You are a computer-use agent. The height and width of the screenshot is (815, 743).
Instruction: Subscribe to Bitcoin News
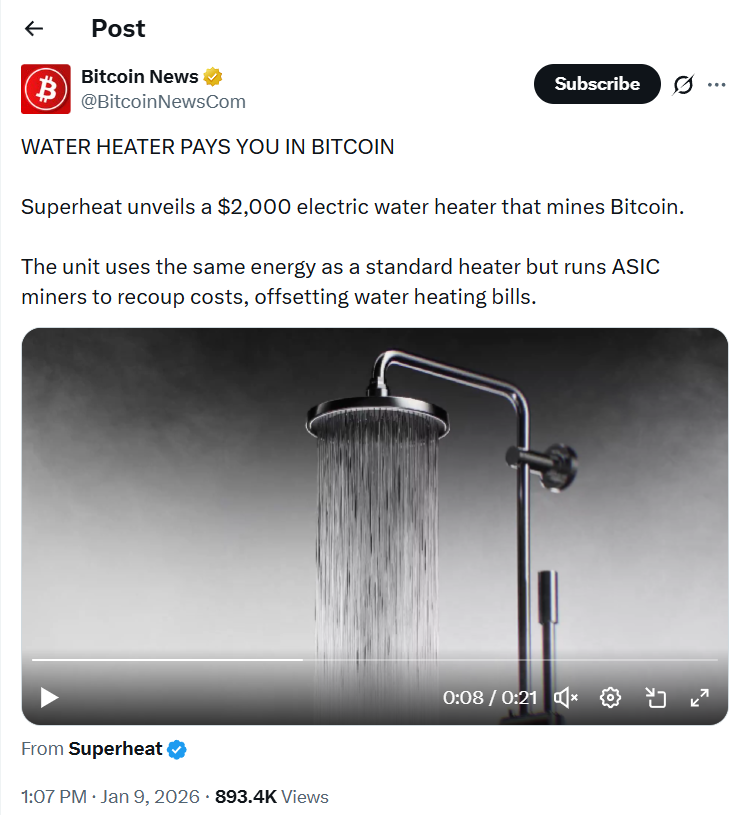pyautogui.click(x=597, y=84)
